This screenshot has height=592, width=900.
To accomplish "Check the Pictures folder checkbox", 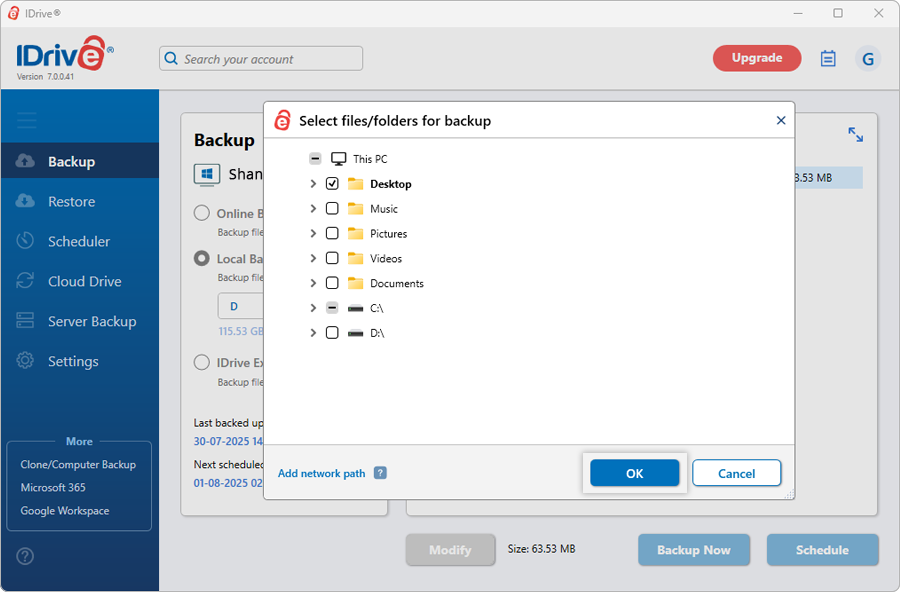I will pyautogui.click(x=332, y=233).
